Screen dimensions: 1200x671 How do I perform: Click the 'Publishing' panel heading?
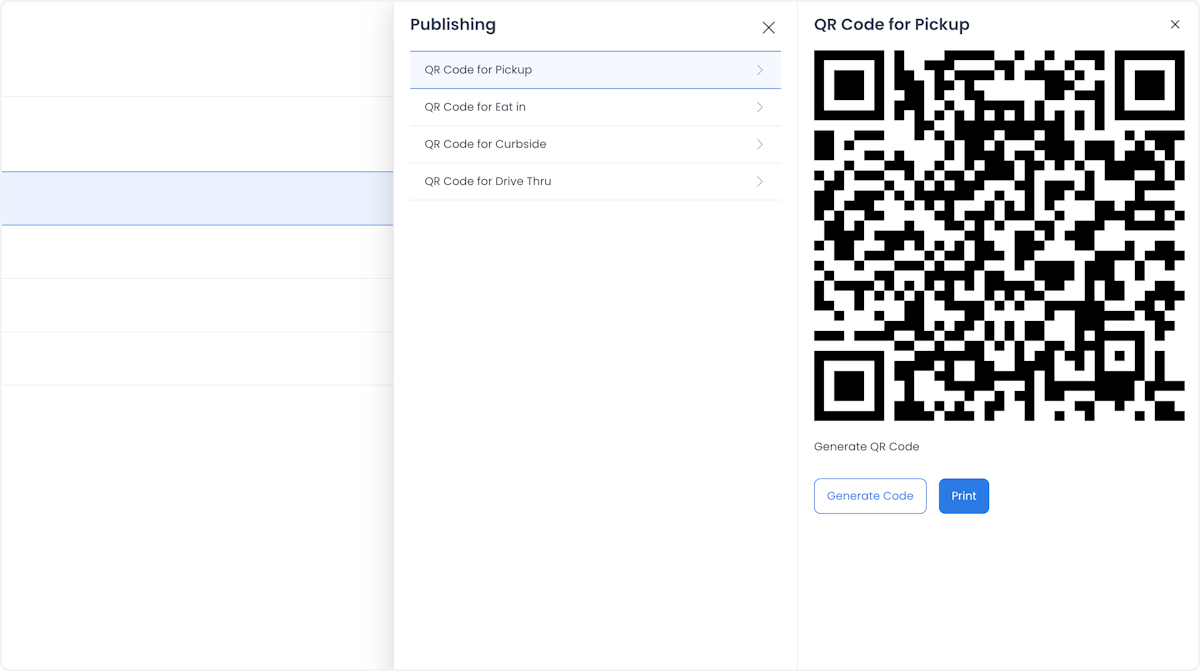pos(453,25)
